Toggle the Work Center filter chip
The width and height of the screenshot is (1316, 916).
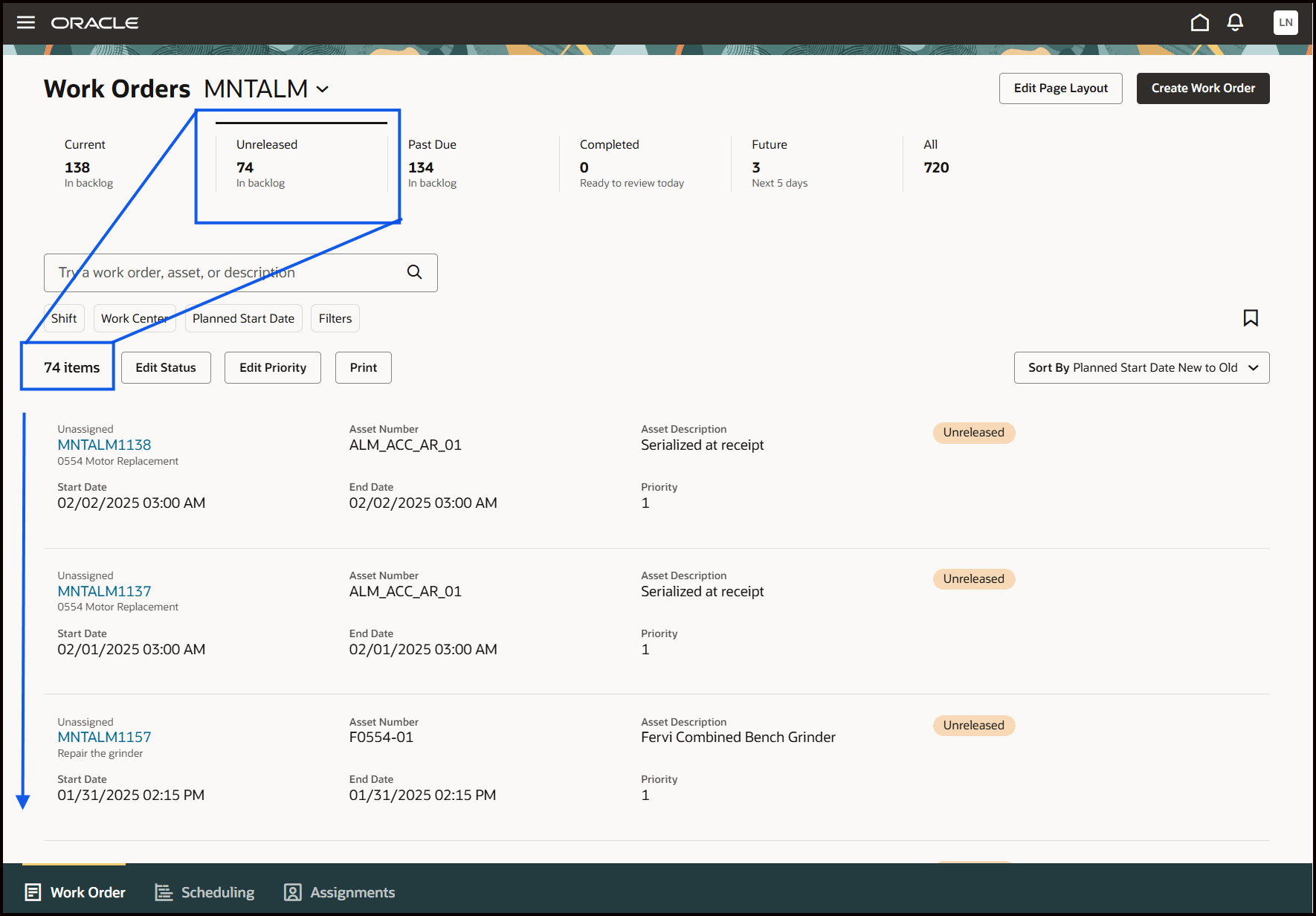pos(134,317)
